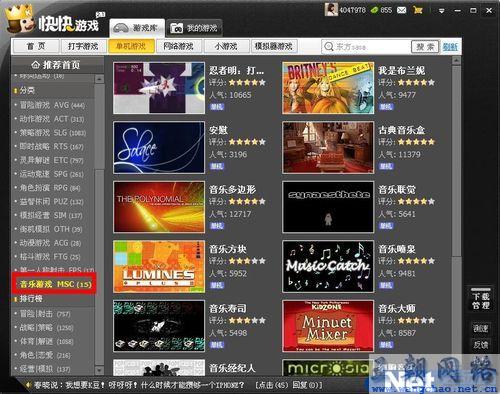
Task: Select the 网络游戏 menu item
Action: coord(178,46)
